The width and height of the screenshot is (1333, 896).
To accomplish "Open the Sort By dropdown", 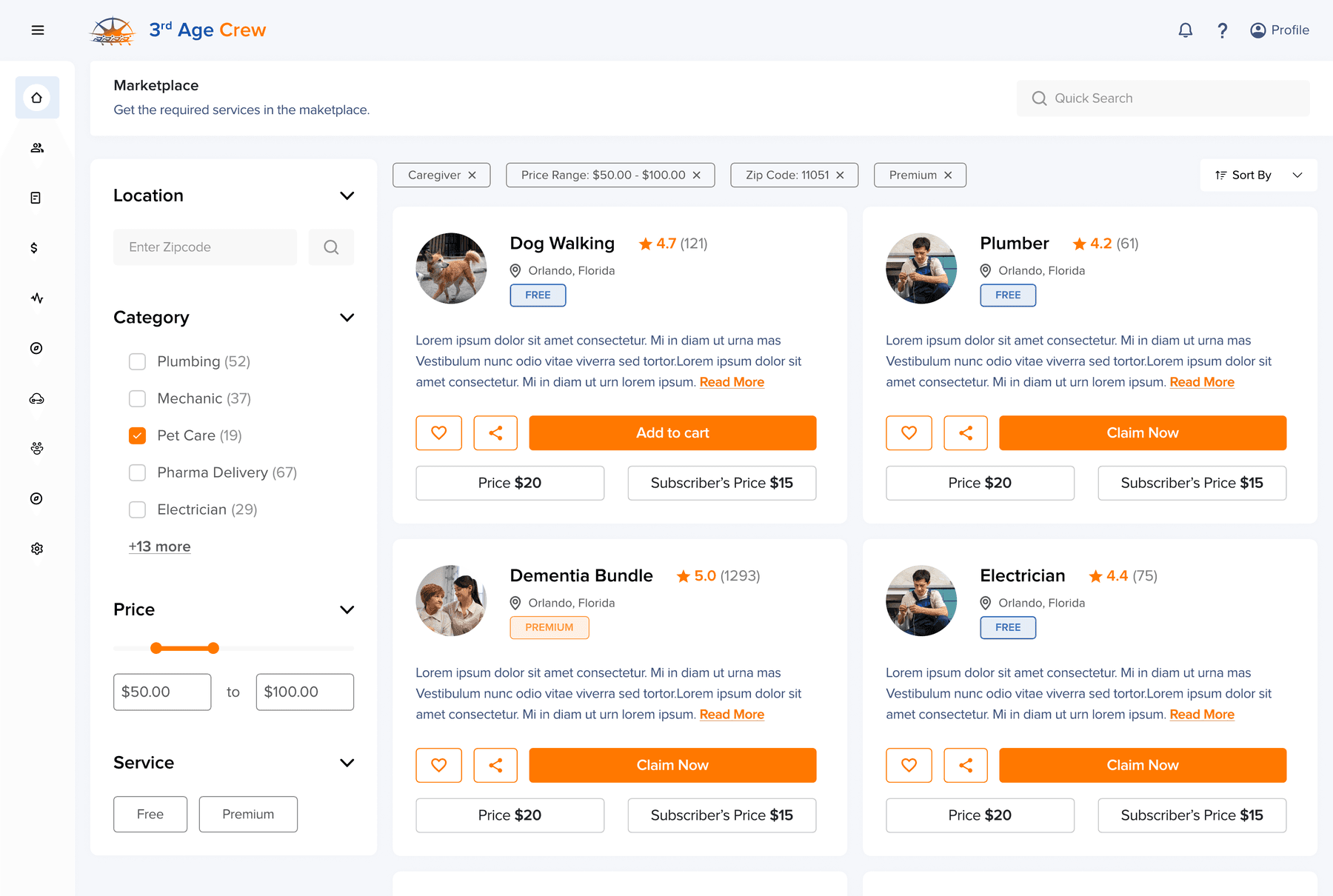I will [1259, 175].
